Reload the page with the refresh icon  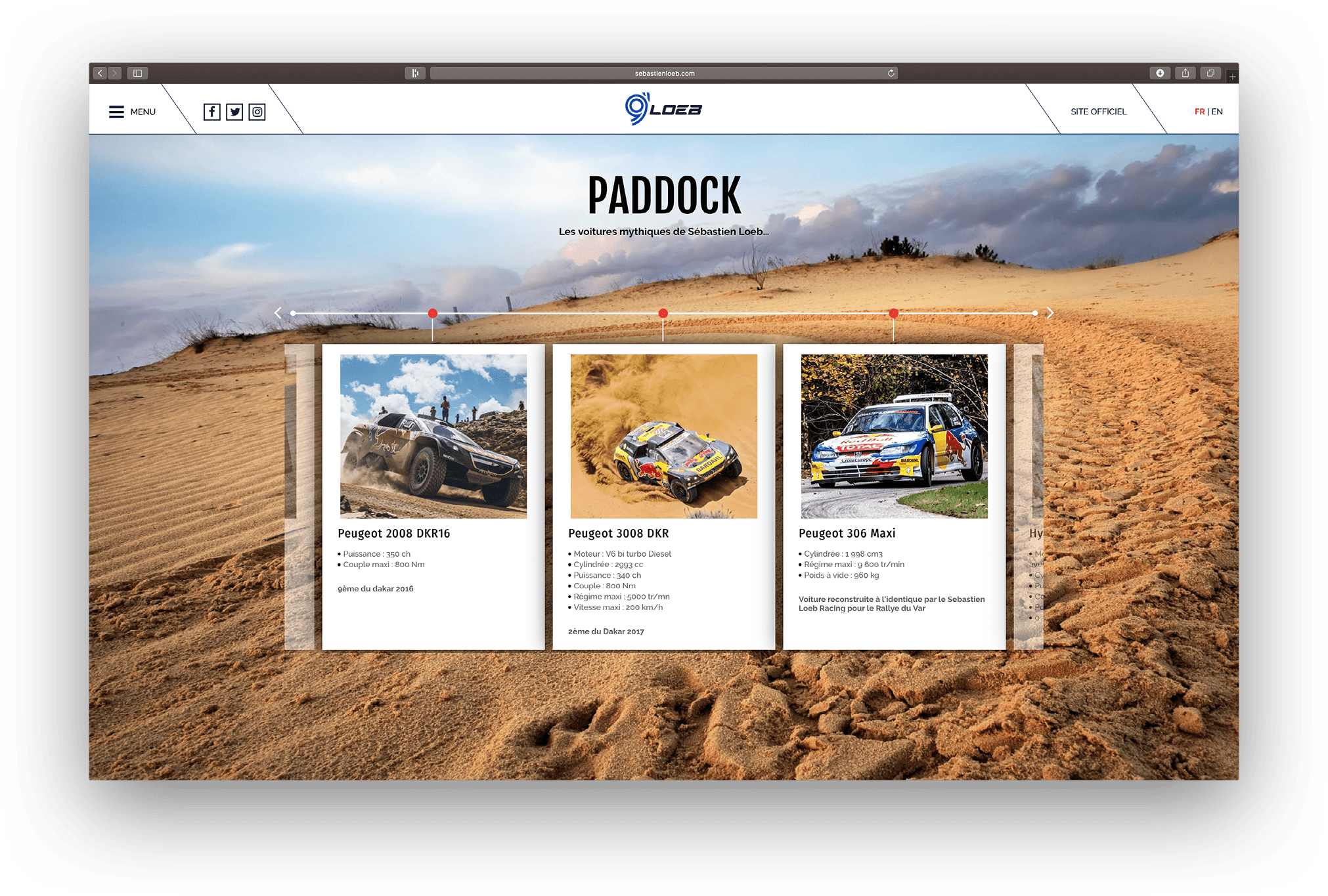click(x=891, y=73)
